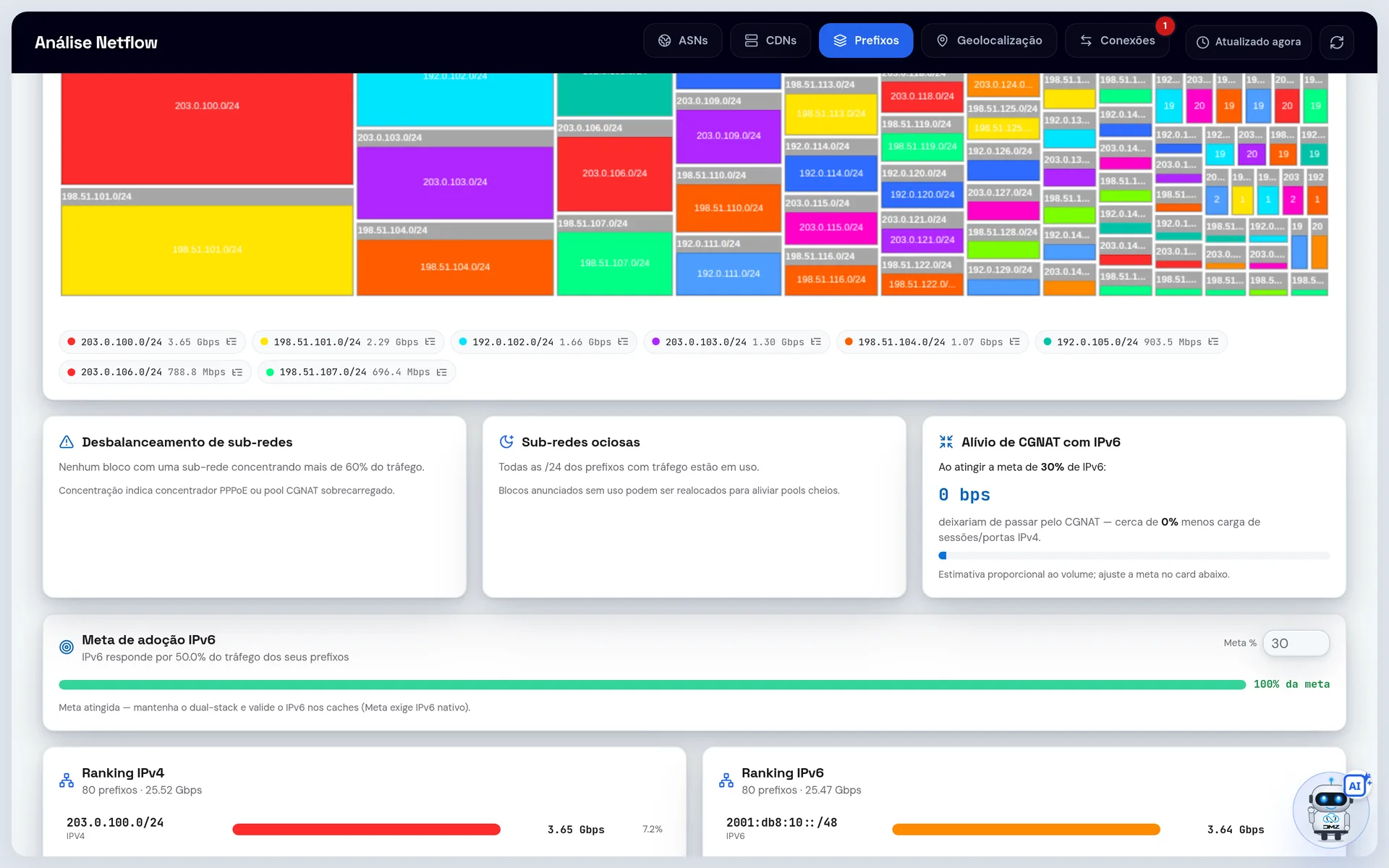Open the CDNs tab
This screenshot has height=868, width=1389.
[x=770, y=41]
